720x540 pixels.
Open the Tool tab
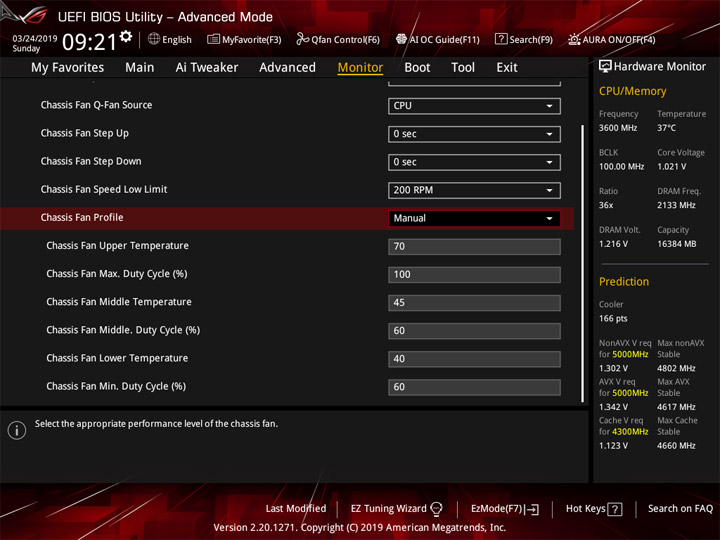pos(463,68)
